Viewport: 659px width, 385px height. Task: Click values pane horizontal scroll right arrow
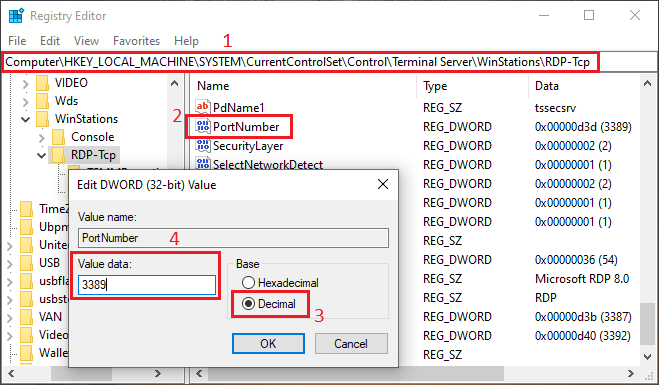(630, 373)
